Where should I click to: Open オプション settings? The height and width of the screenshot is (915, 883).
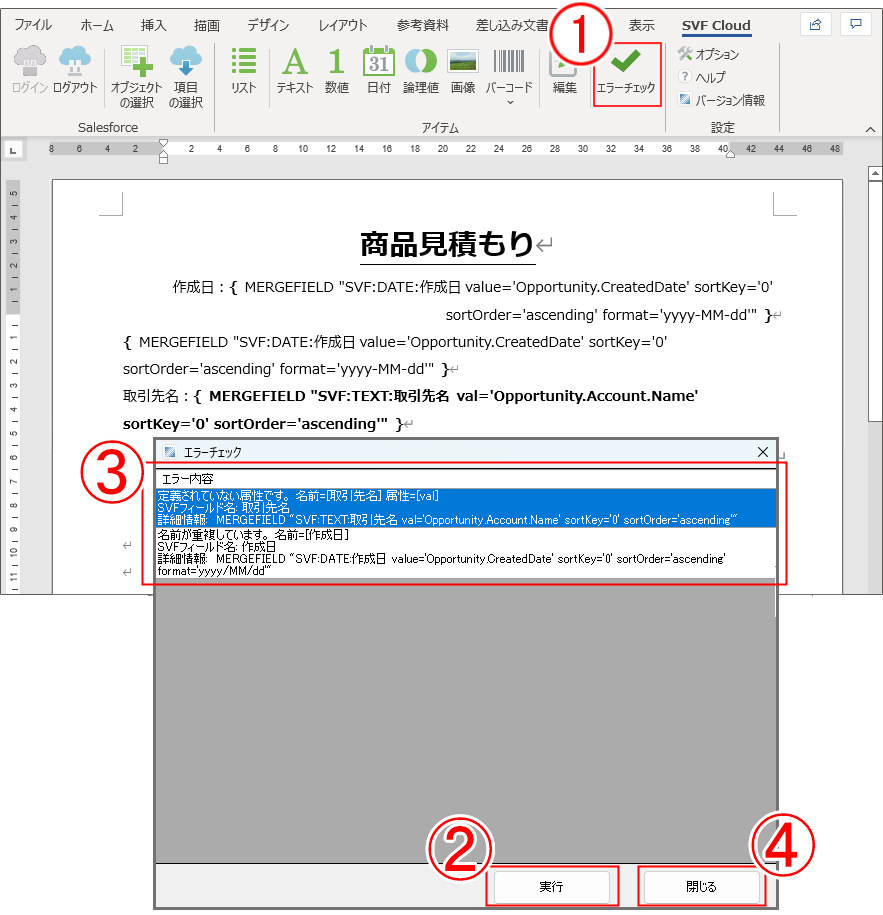click(709, 54)
